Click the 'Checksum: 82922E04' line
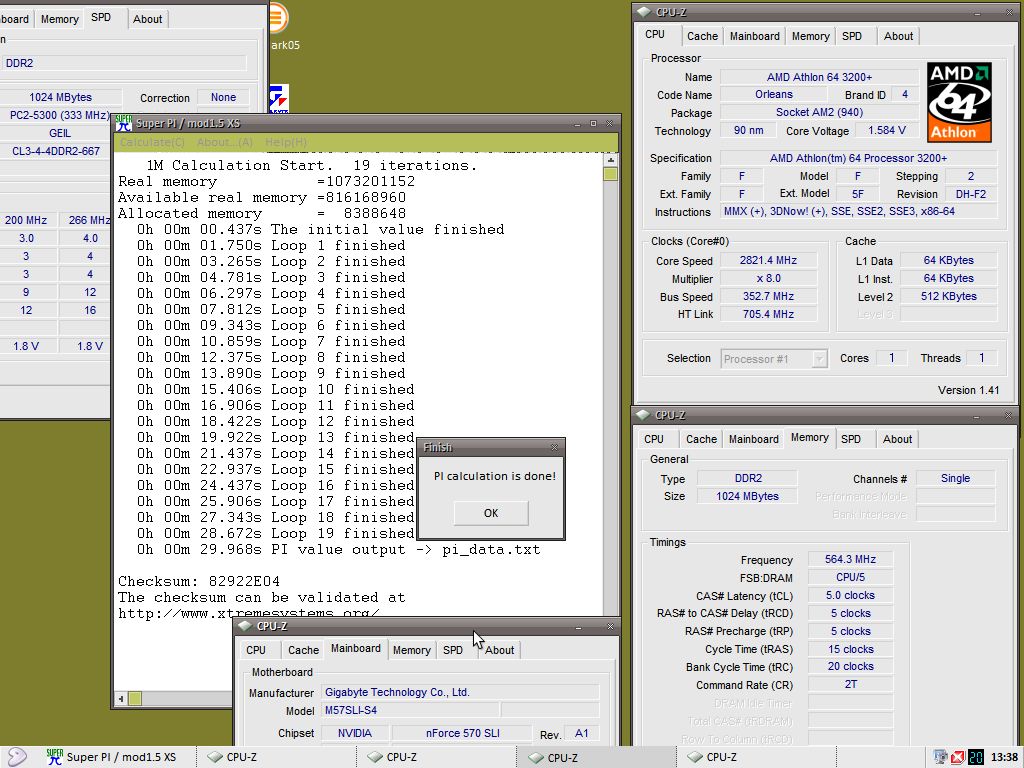Image resolution: width=1024 pixels, height=768 pixels. (199, 581)
